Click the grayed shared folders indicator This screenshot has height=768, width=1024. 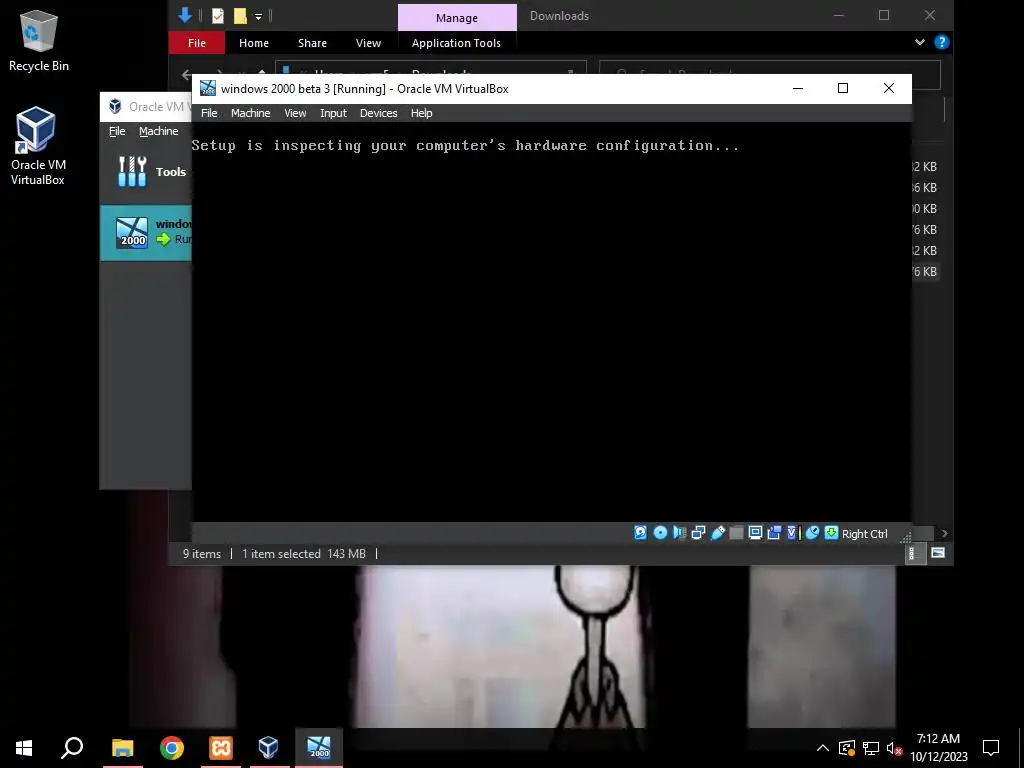[x=736, y=533]
